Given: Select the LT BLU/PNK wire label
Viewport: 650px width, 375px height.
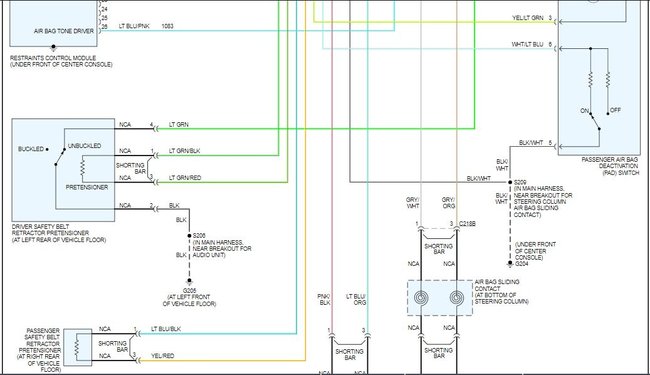Looking at the screenshot, I should tap(134, 26).
